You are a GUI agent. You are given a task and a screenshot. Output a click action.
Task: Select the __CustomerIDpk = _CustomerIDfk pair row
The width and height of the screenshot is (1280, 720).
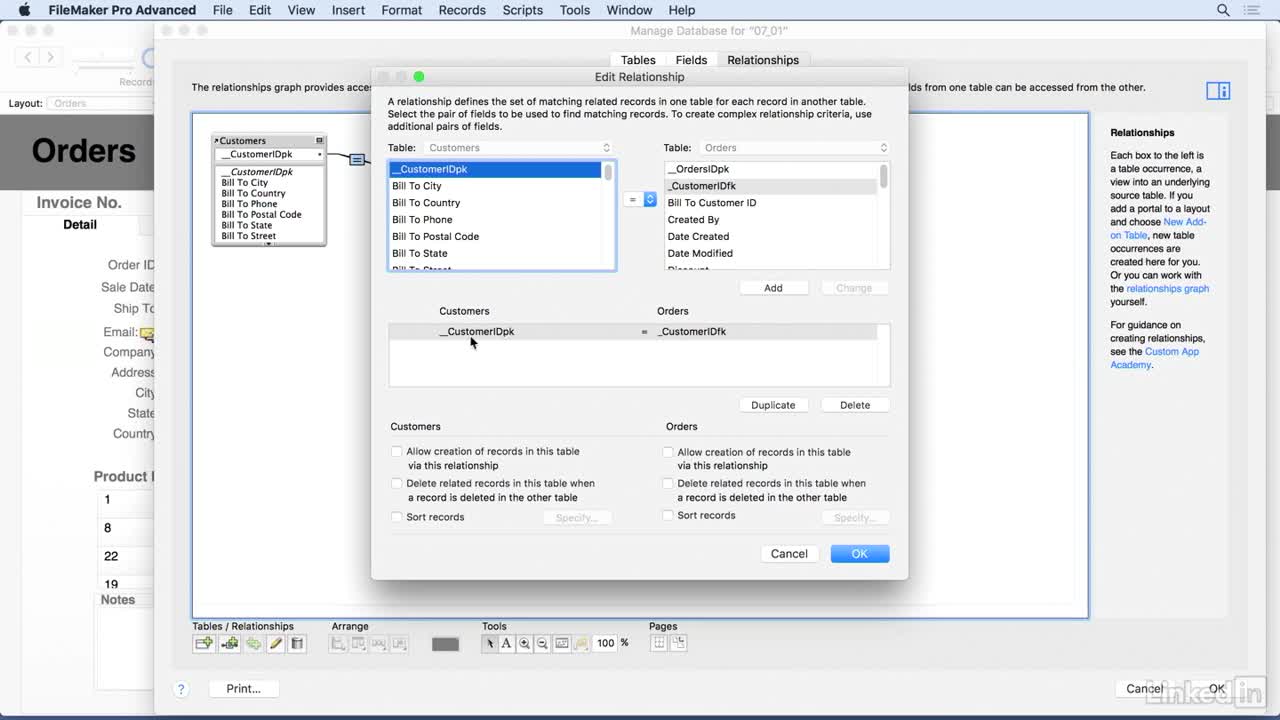[x=633, y=332]
